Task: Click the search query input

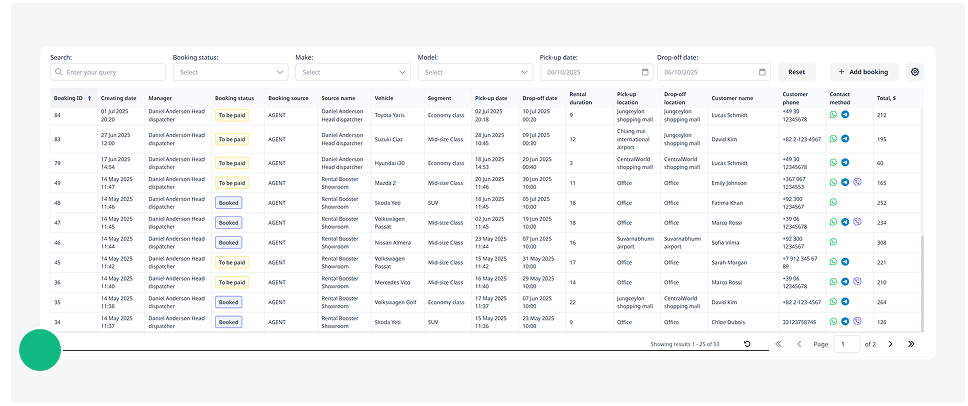Action: (x=108, y=72)
